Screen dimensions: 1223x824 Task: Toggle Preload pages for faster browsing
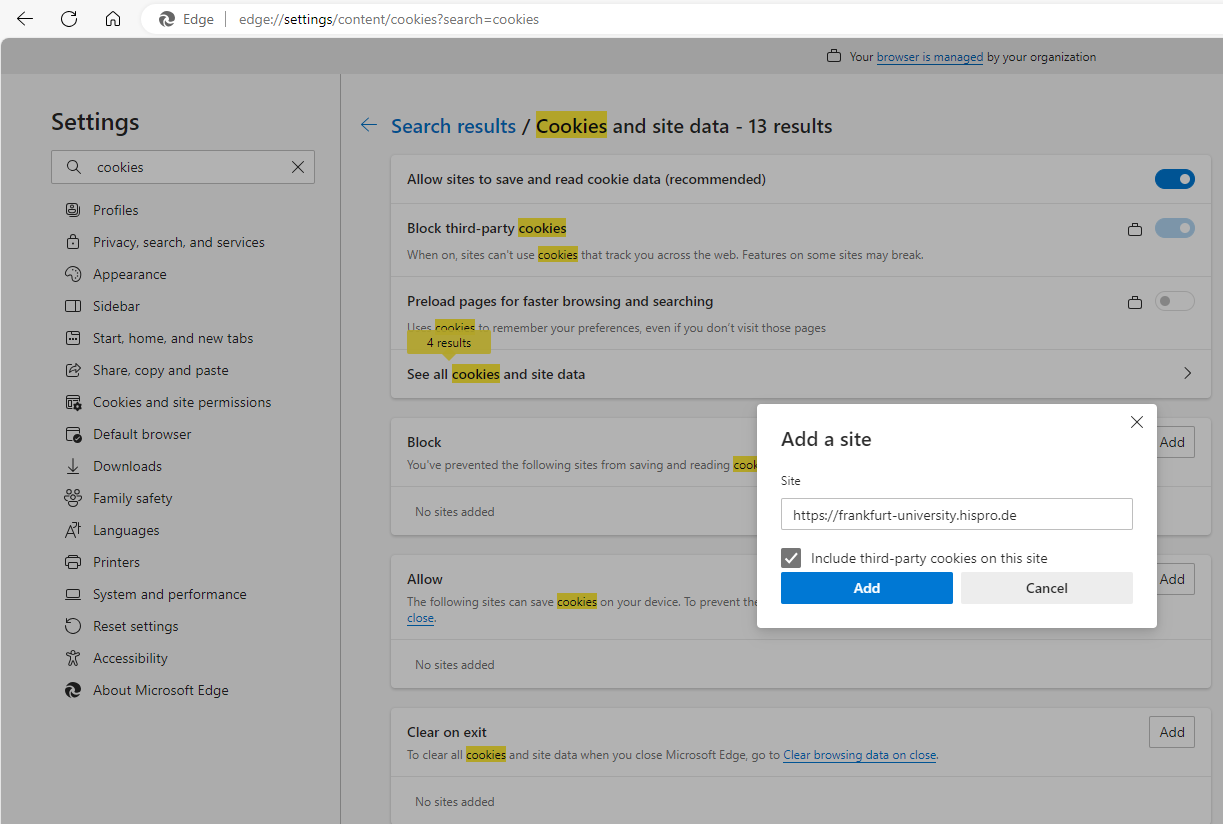[1174, 301]
